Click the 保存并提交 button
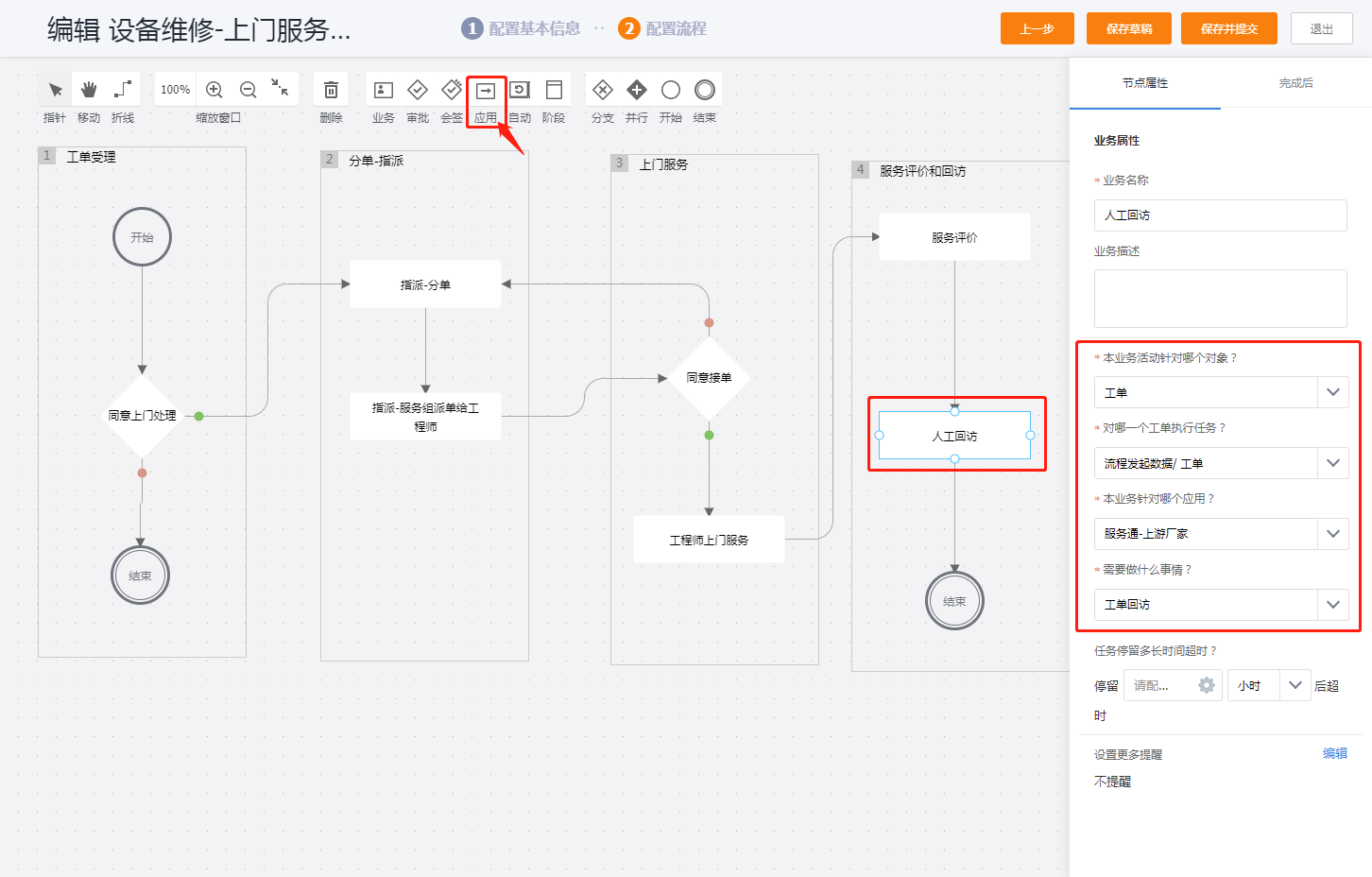Screen dimensions: 1372x877 tap(1229, 28)
